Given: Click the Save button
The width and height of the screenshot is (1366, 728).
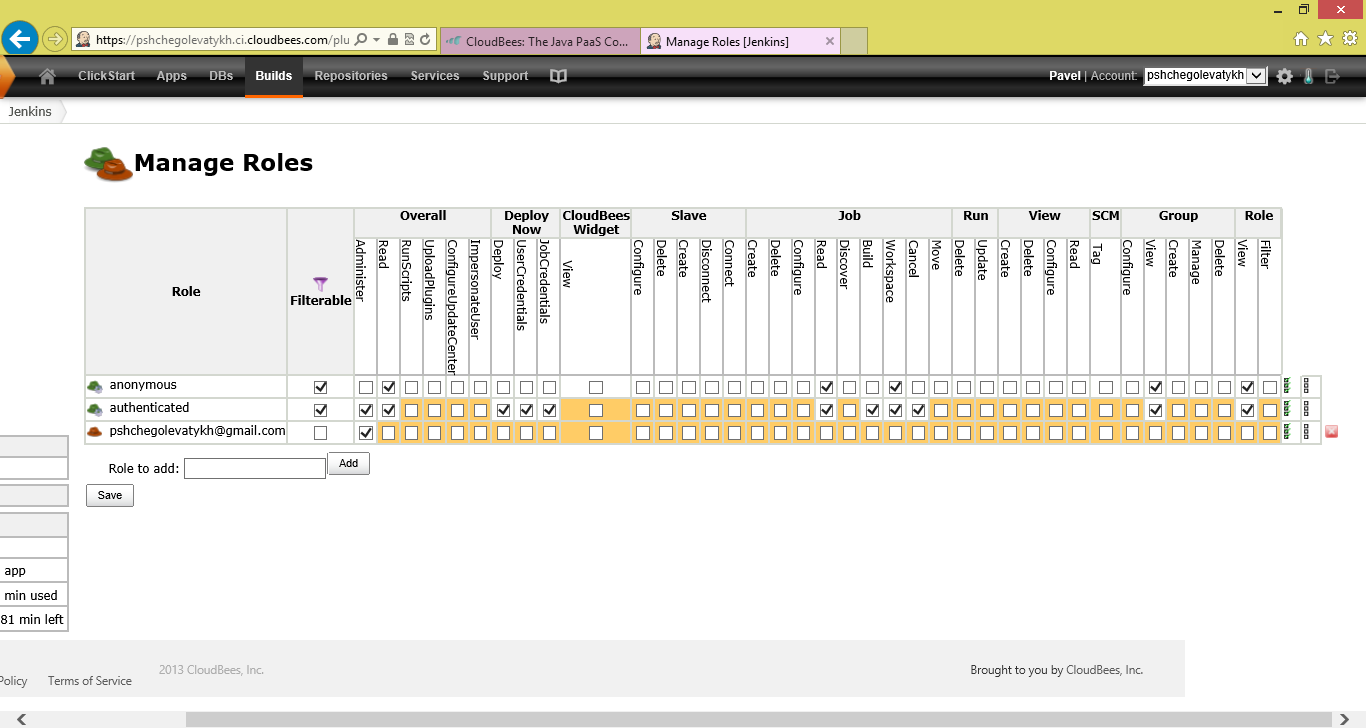Looking at the screenshot, I should pos(110,495).
